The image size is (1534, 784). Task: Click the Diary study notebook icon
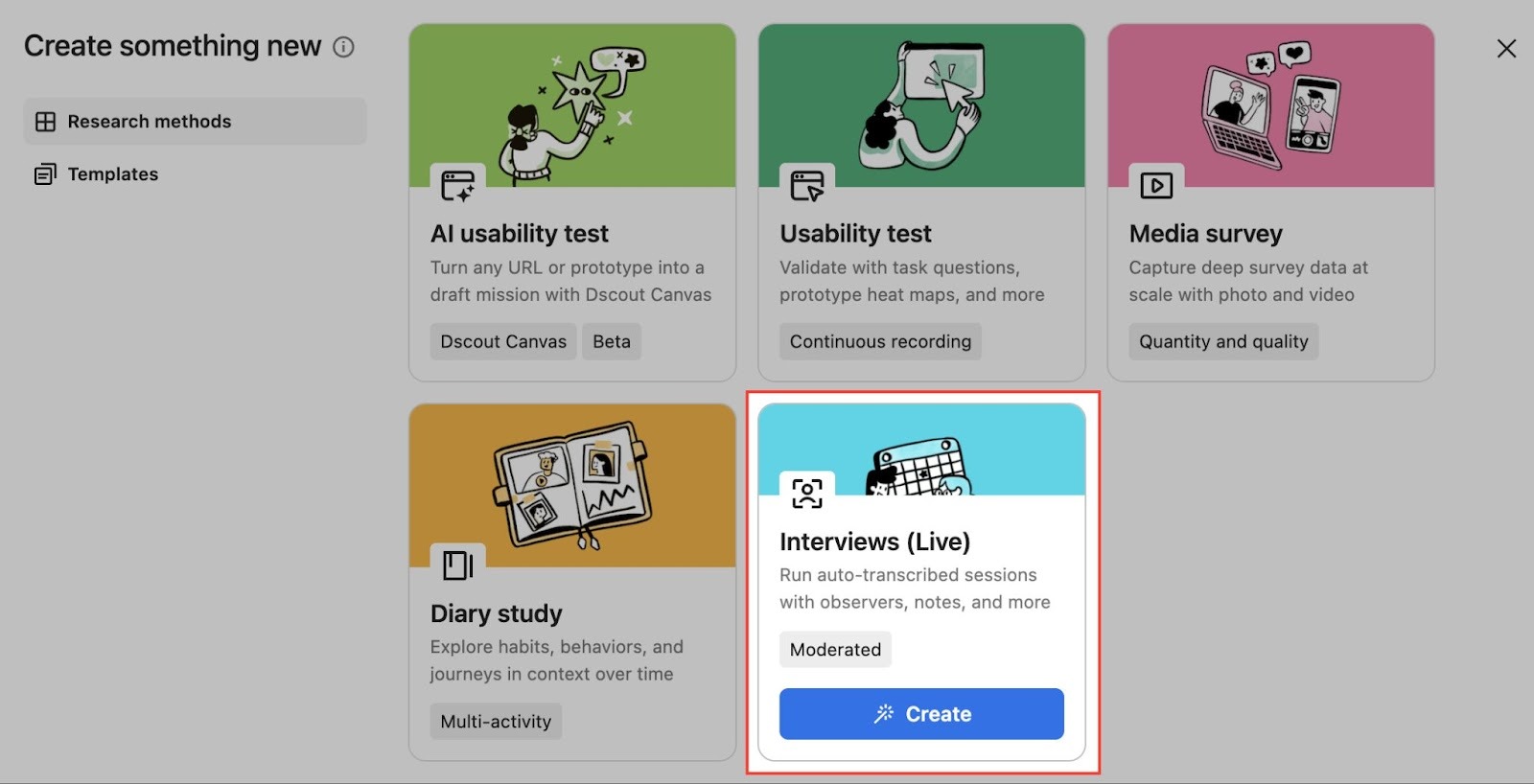457,565
